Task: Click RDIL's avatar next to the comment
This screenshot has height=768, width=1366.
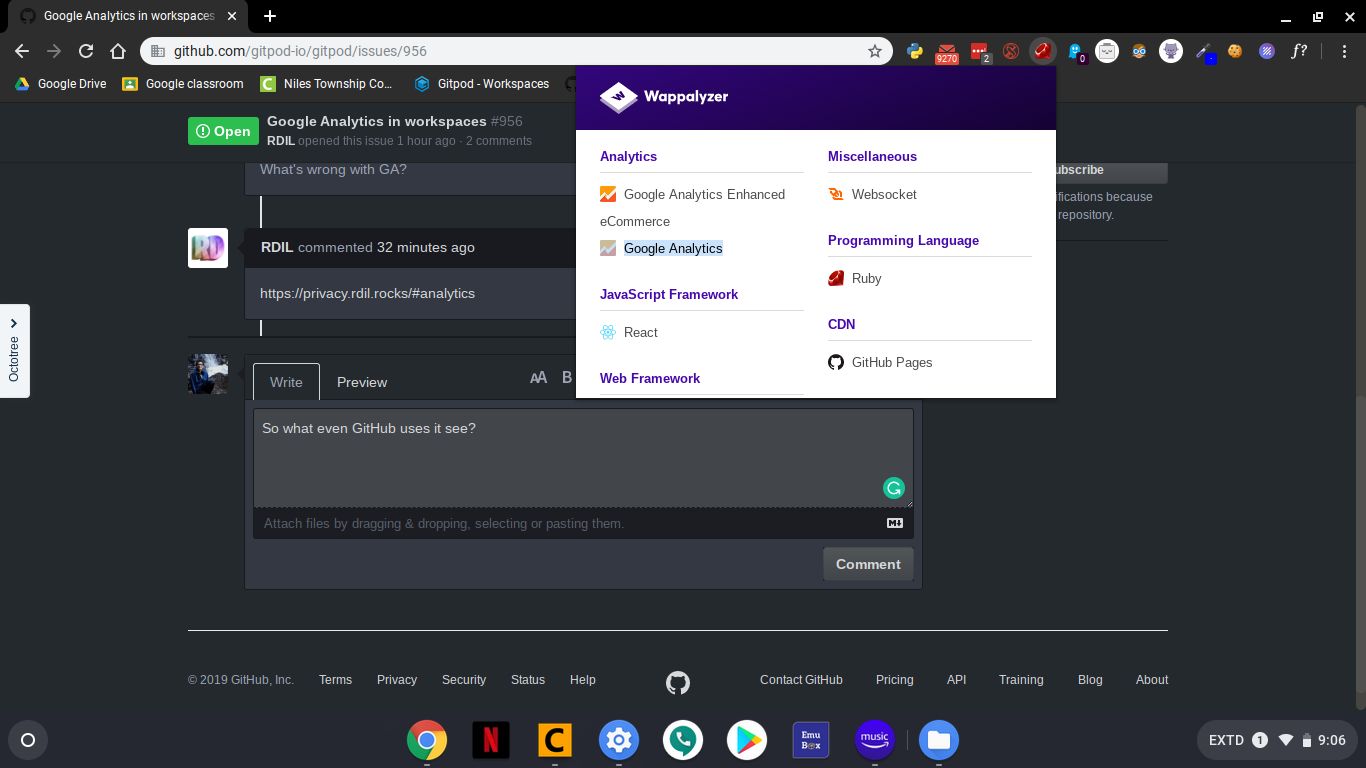Action: point(208,248)
